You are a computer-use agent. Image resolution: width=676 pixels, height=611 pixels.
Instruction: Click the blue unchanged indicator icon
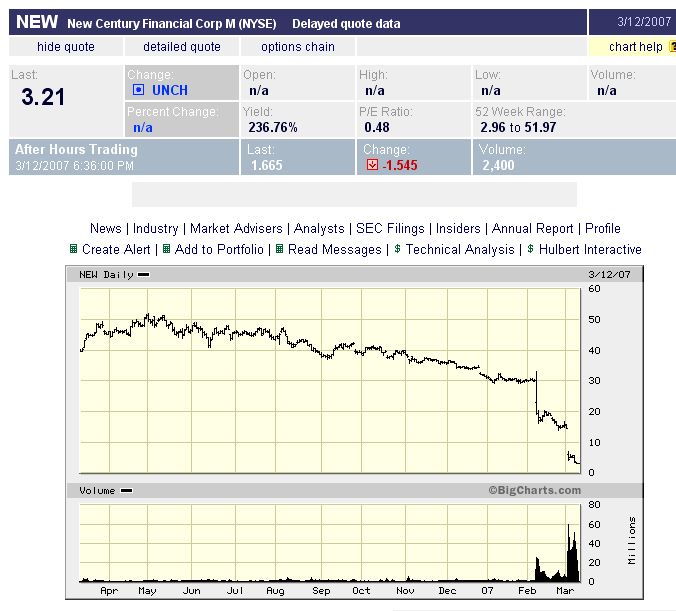[139, 90]
